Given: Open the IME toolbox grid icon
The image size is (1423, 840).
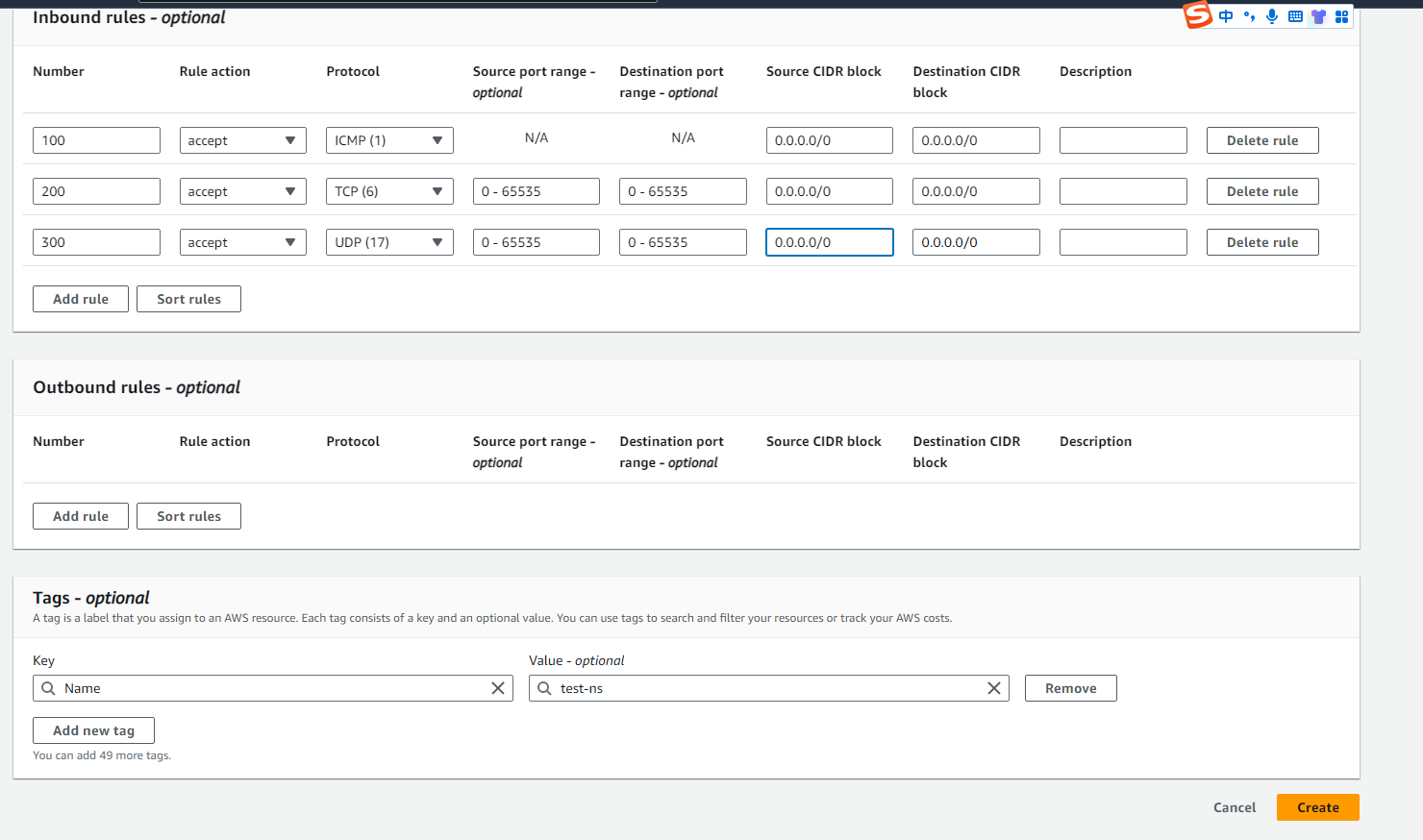Looking at the screenshot, I should point(1341,16).
